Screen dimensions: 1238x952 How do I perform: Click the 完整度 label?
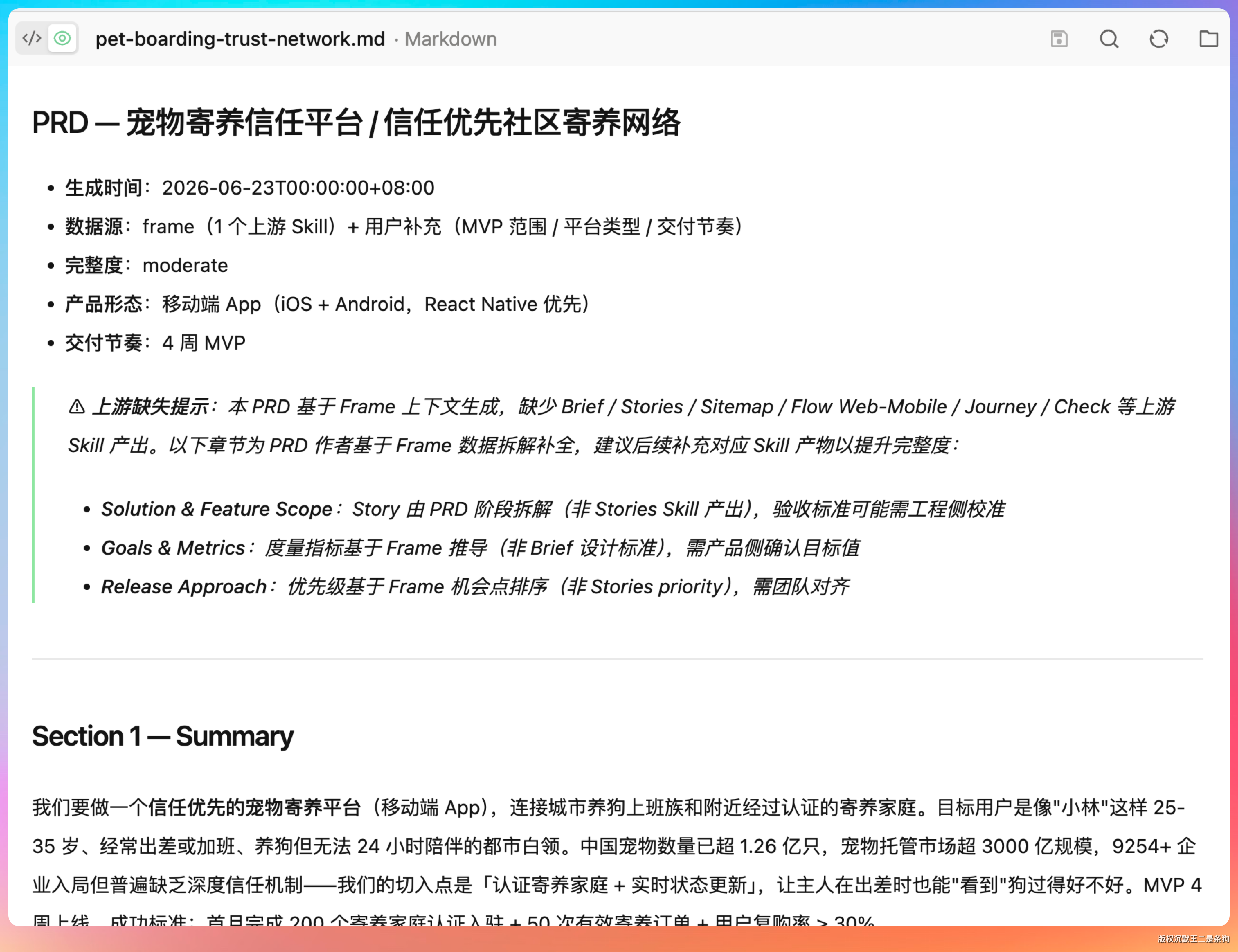point(94,265)
